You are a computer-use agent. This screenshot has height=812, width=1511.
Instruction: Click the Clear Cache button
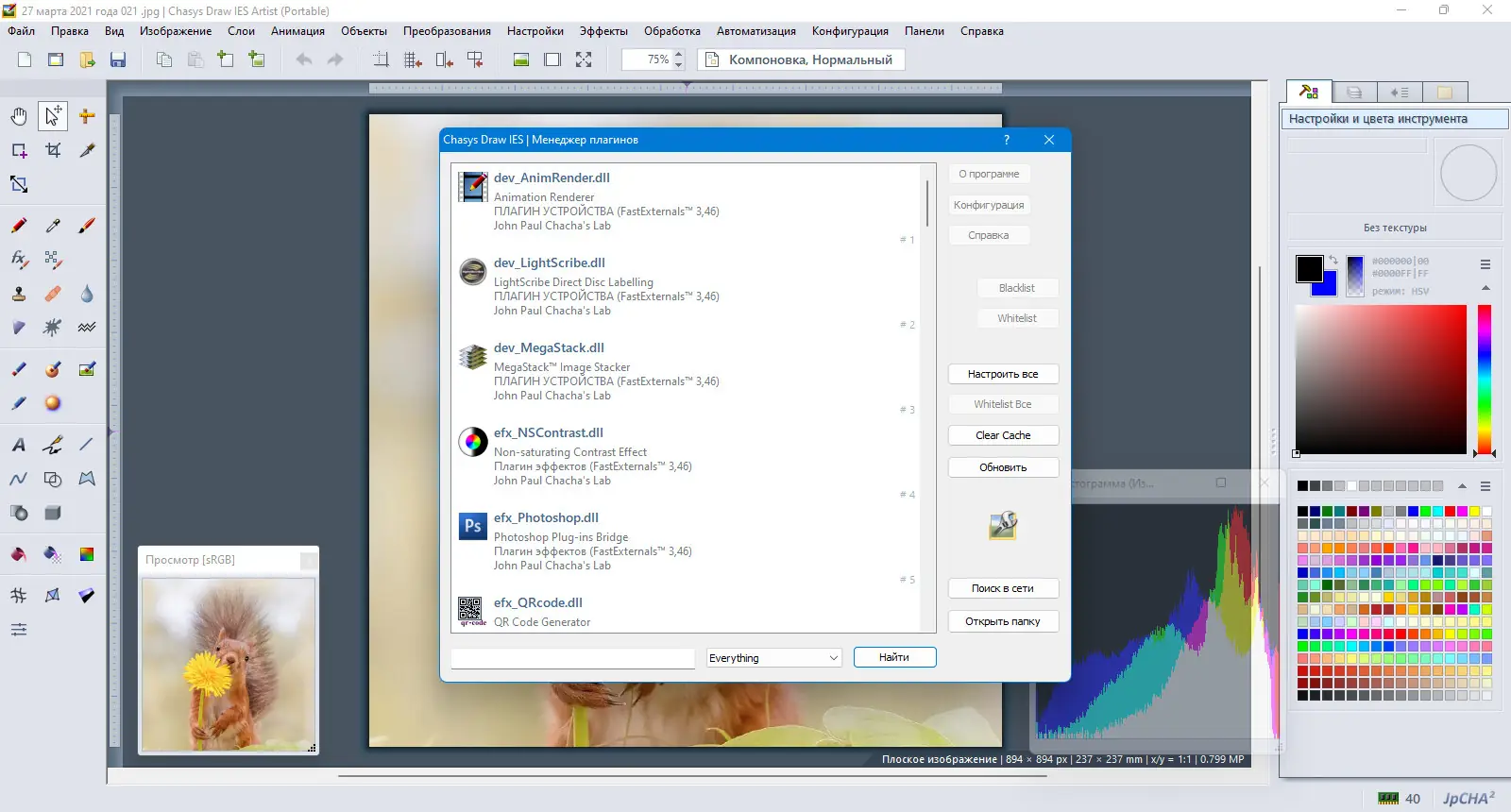(x=1003, y=435)
